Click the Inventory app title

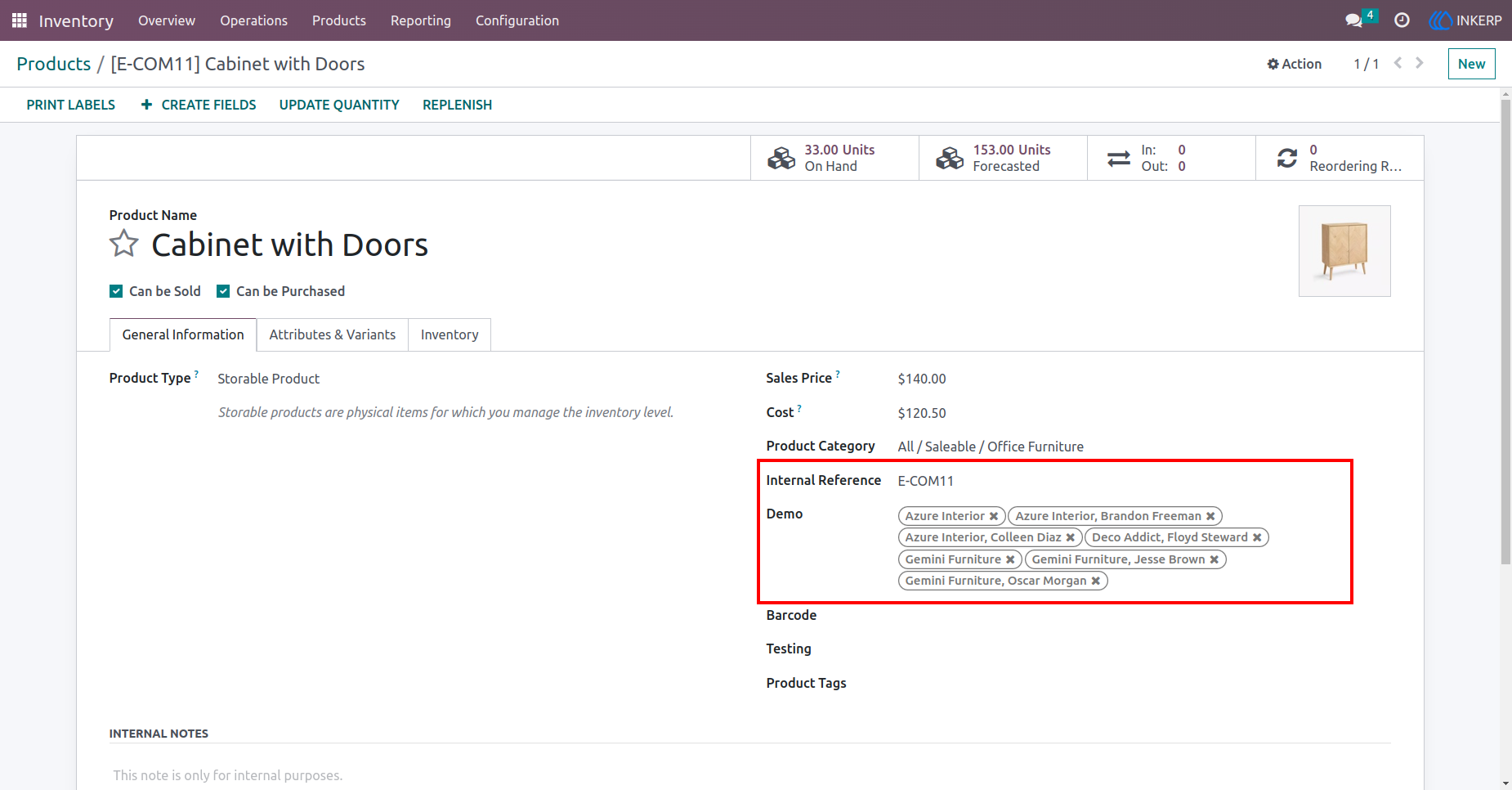pyautogui.click(x=76, y=20)
